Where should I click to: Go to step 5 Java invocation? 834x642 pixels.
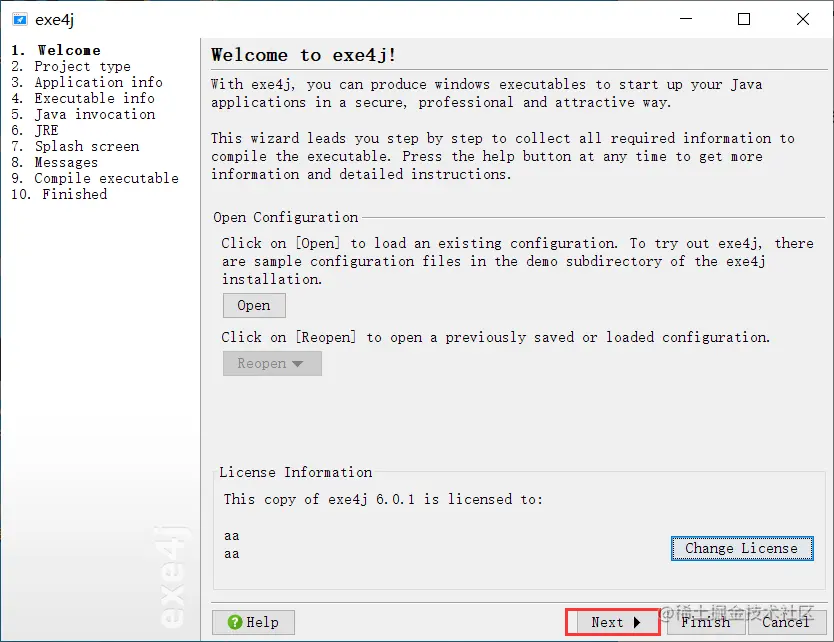[x=83, y=114]
